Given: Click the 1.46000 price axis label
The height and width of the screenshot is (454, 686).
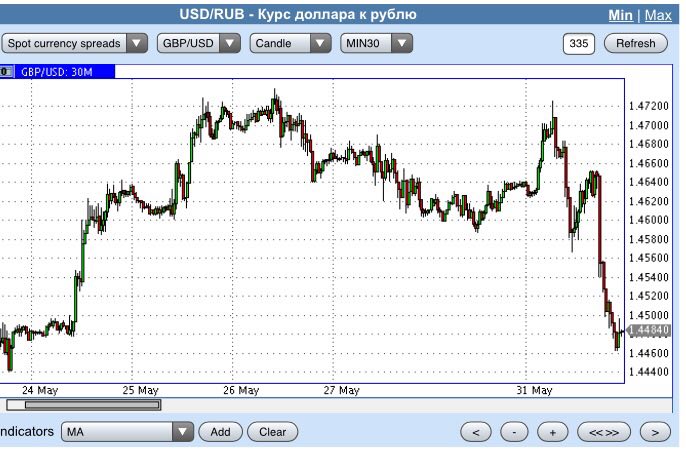Looking at the screenshot, I should coord(649,220).
